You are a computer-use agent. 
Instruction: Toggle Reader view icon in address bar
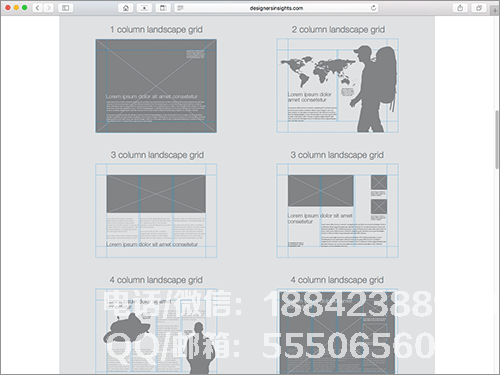pos(180,8)
